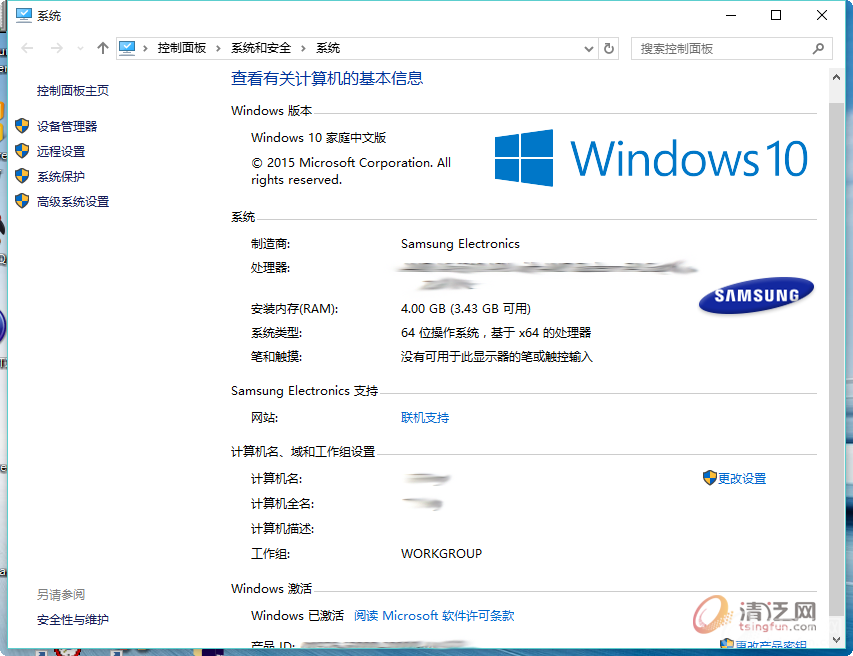Go up one level with Up arrow
The image size is (853, 656).
(103, 48)
